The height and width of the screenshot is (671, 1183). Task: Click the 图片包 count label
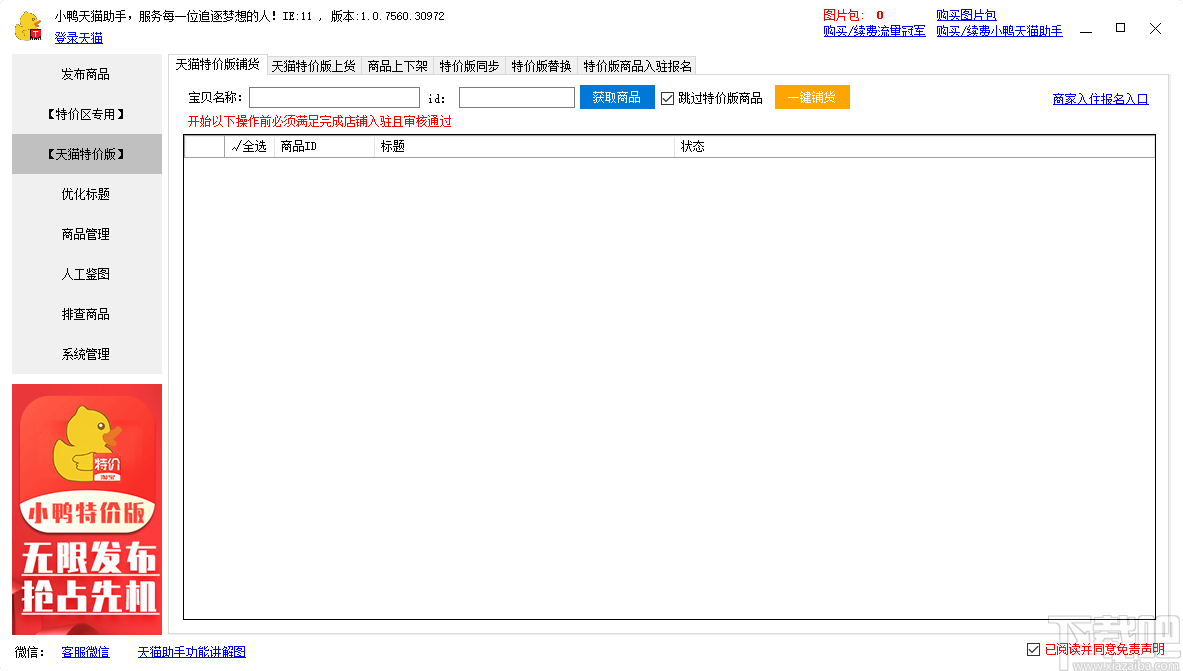pyautogui.click(x=853, y=15)
